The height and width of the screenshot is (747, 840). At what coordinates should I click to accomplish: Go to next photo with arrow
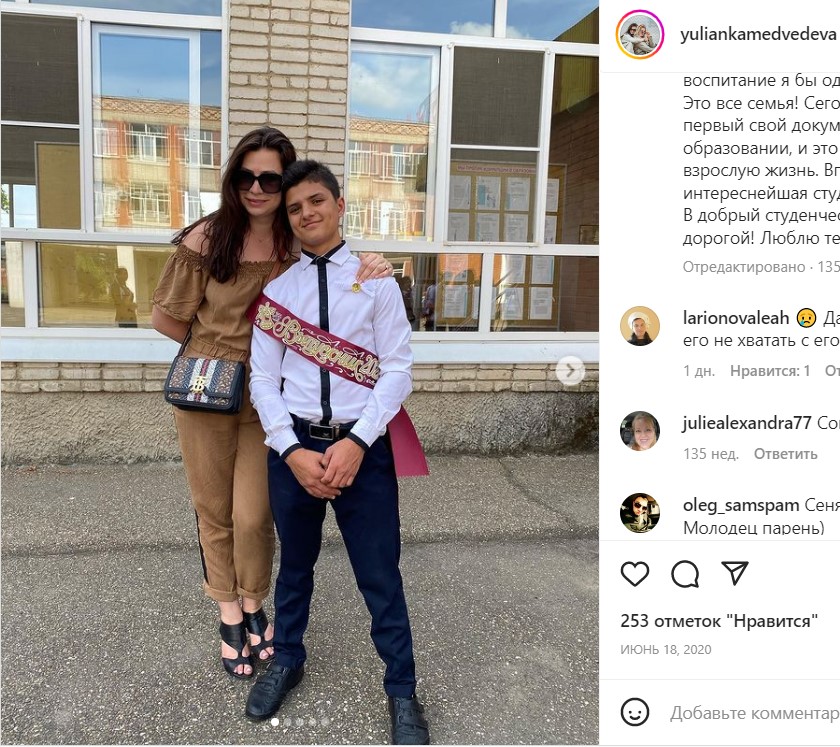click(x=570, y=370)
